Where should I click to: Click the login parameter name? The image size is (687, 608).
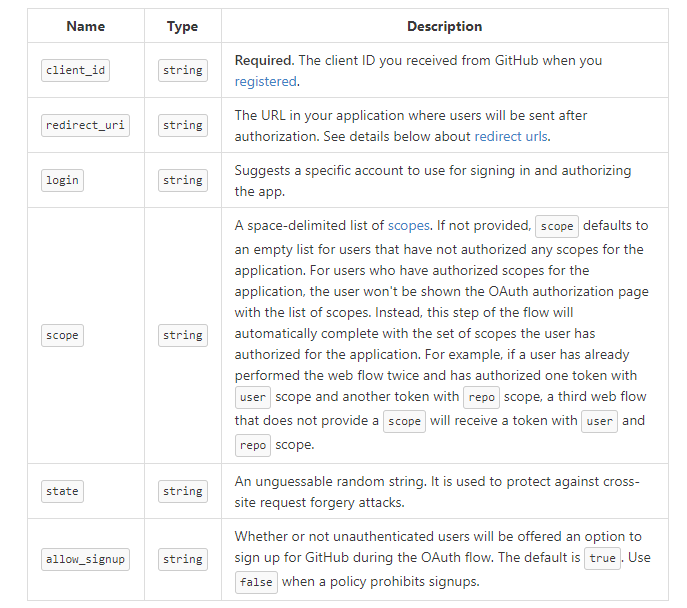62,180
